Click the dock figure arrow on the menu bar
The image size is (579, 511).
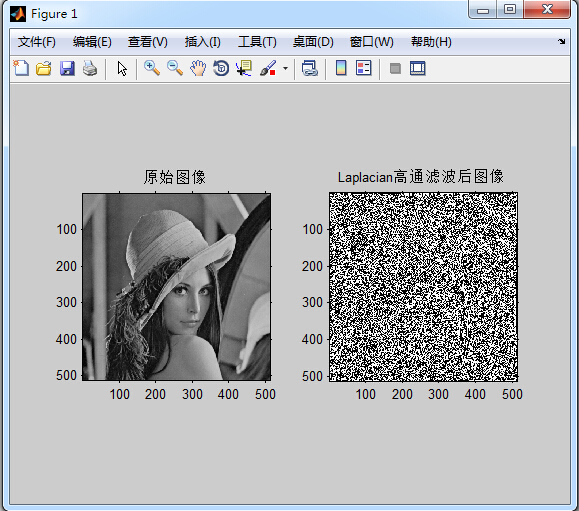(561, 41)
